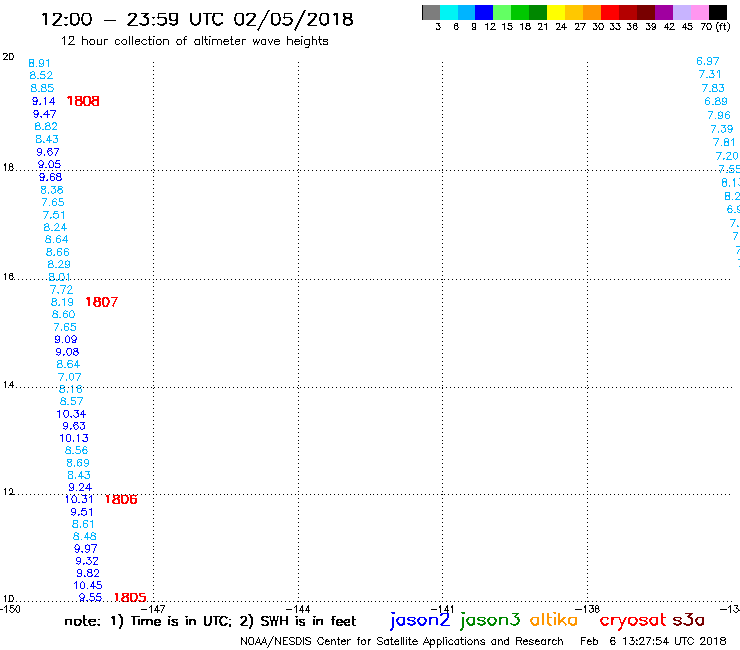
Task: Click the latitude label 18
Action: pyautogui.click(x=8, y=168)
